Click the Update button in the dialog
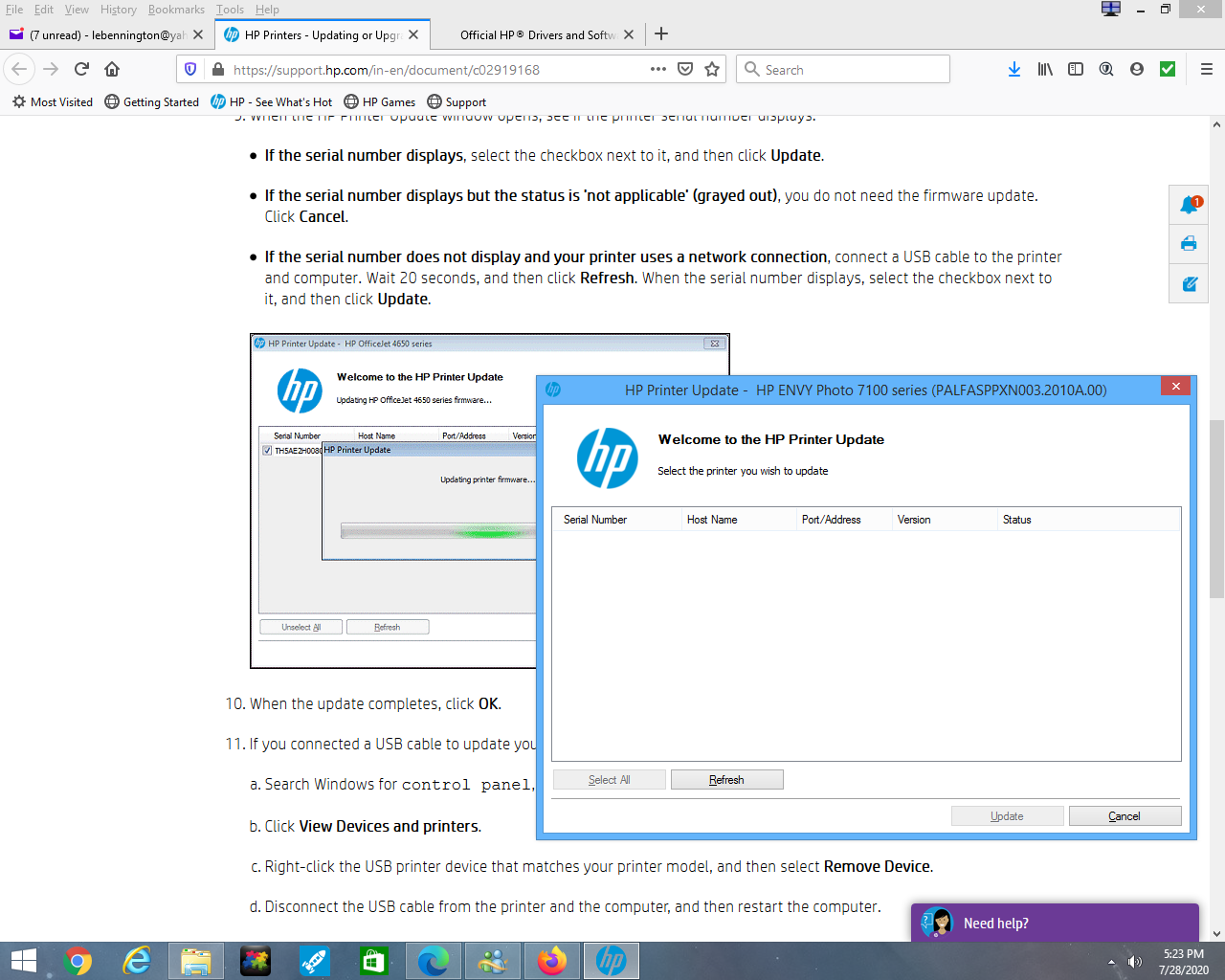Image resolution: width=1225 pixels, height=980 pixels. [1007, 816]
